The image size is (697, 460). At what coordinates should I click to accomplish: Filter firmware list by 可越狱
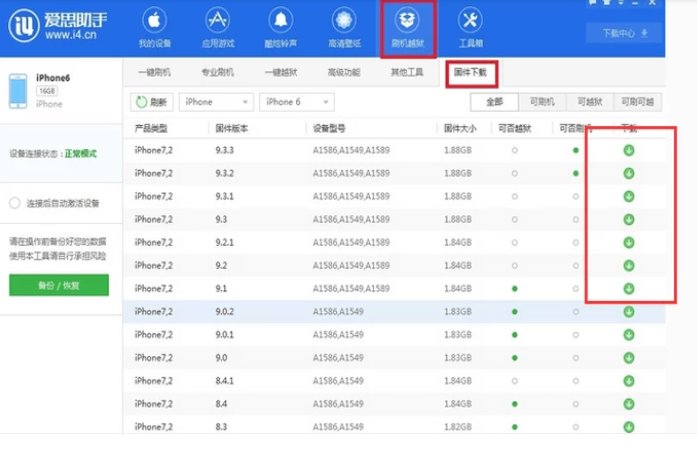590,102
